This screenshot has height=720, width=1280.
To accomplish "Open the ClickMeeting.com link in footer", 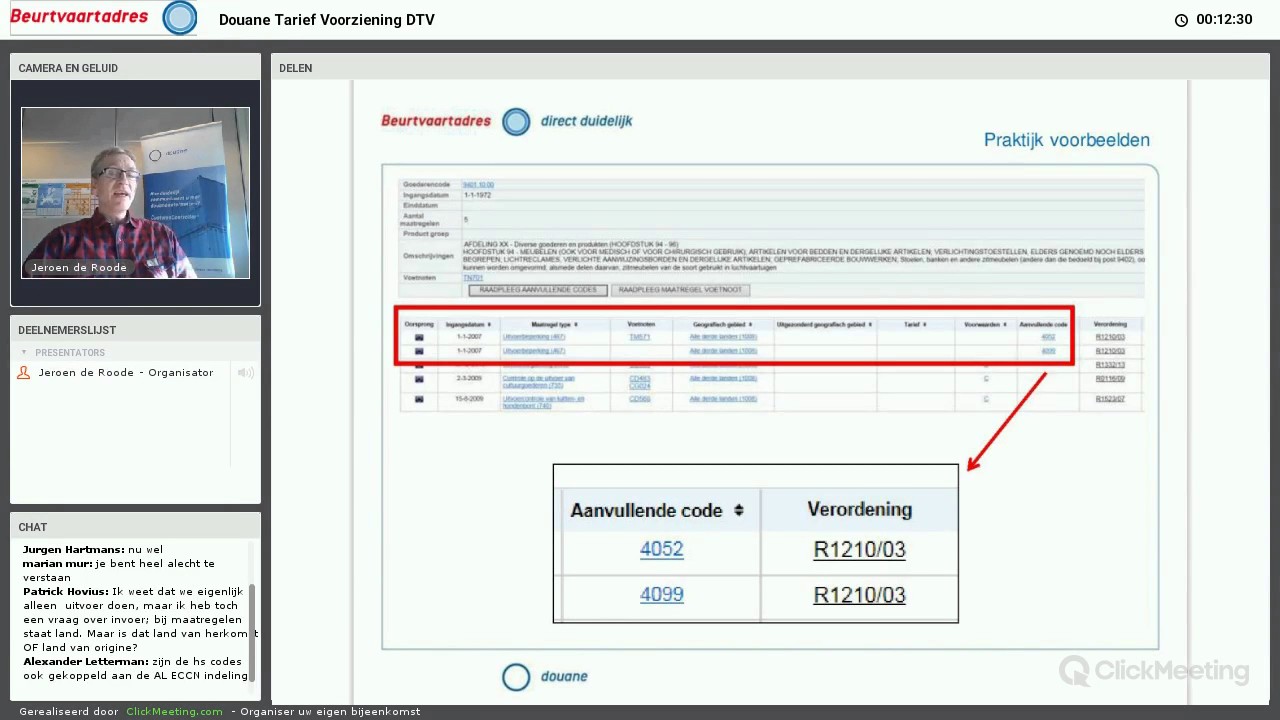I will 175,712.
